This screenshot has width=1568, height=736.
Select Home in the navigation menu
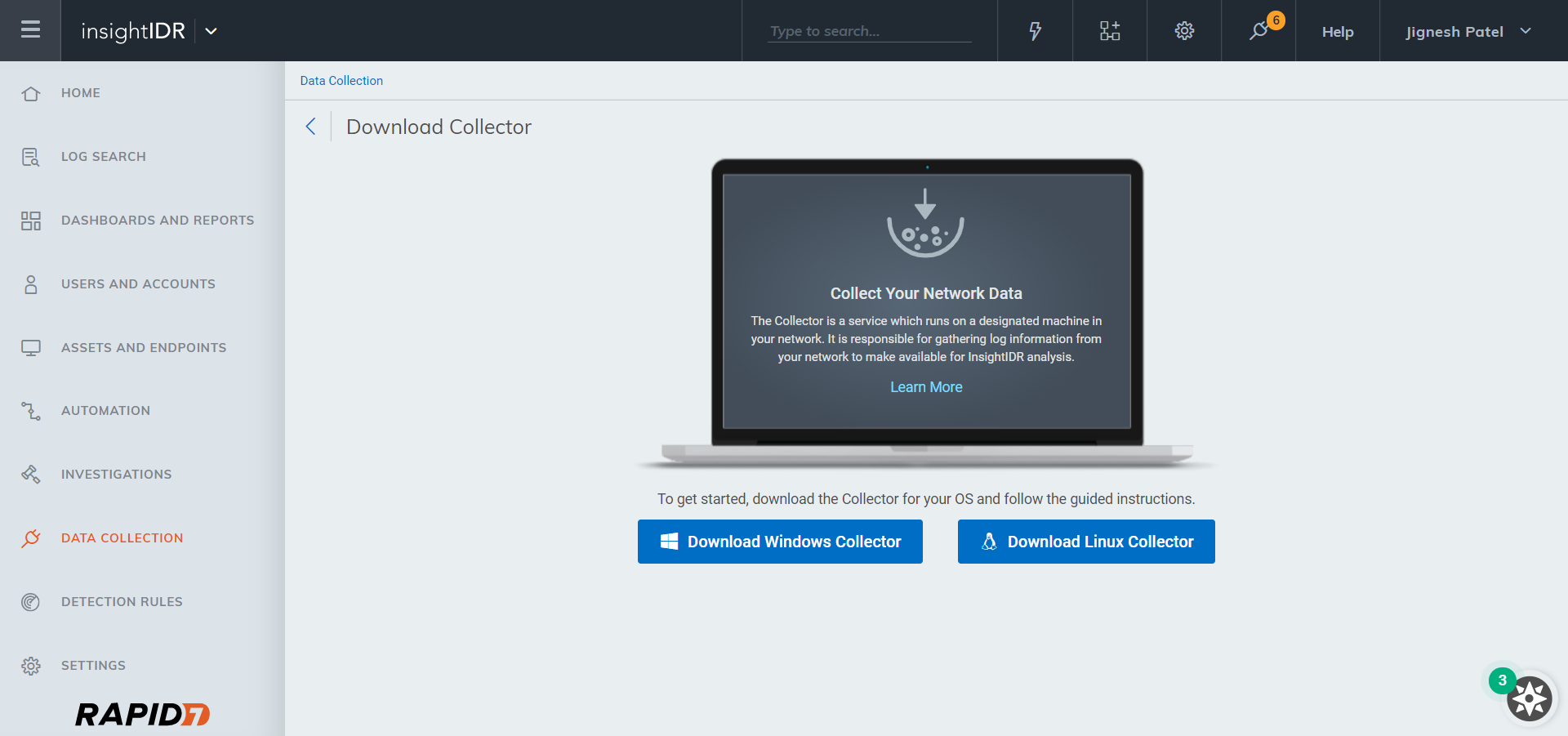point(80,92)
